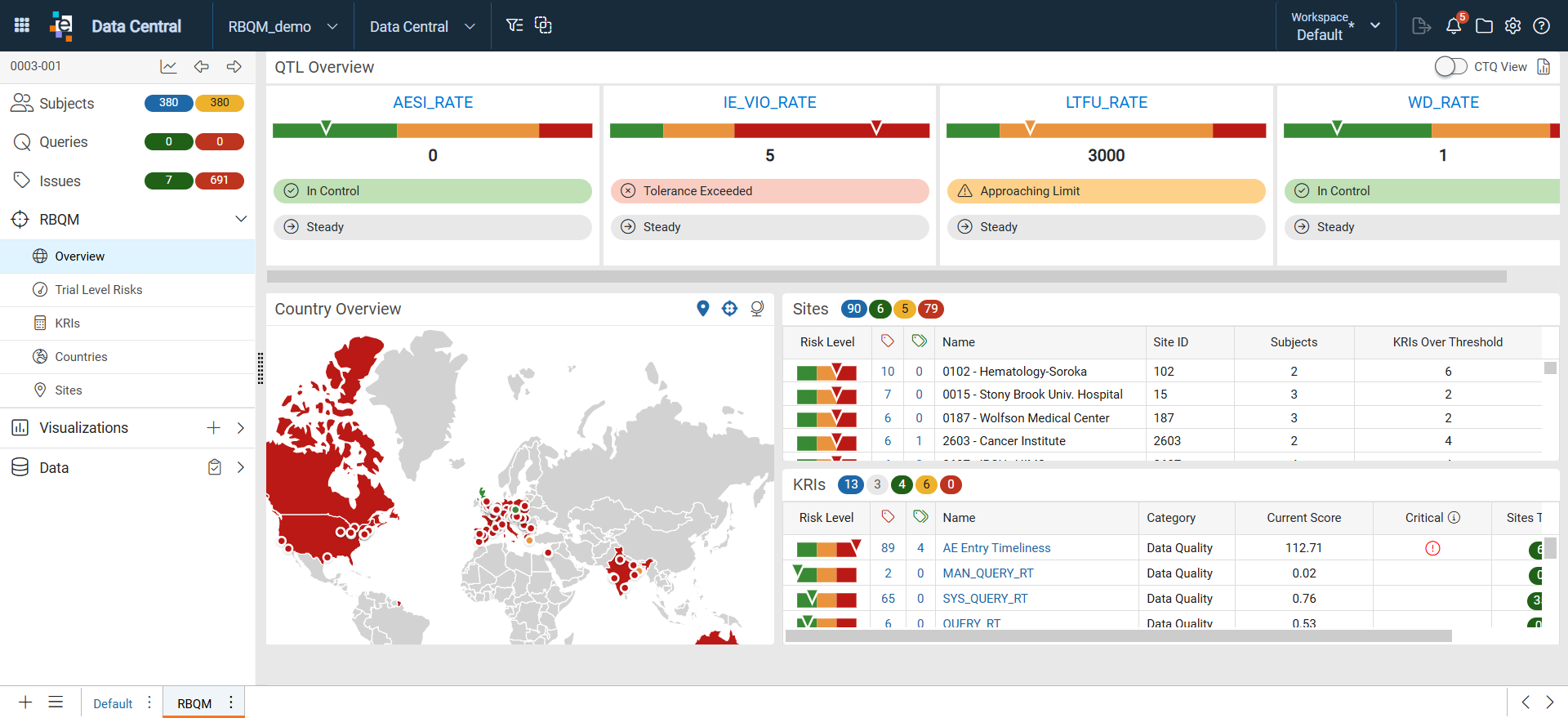Click the line chart icon beside 0003-001
1568x718 pixels.
pyautogui.click(x=168, y=66)
